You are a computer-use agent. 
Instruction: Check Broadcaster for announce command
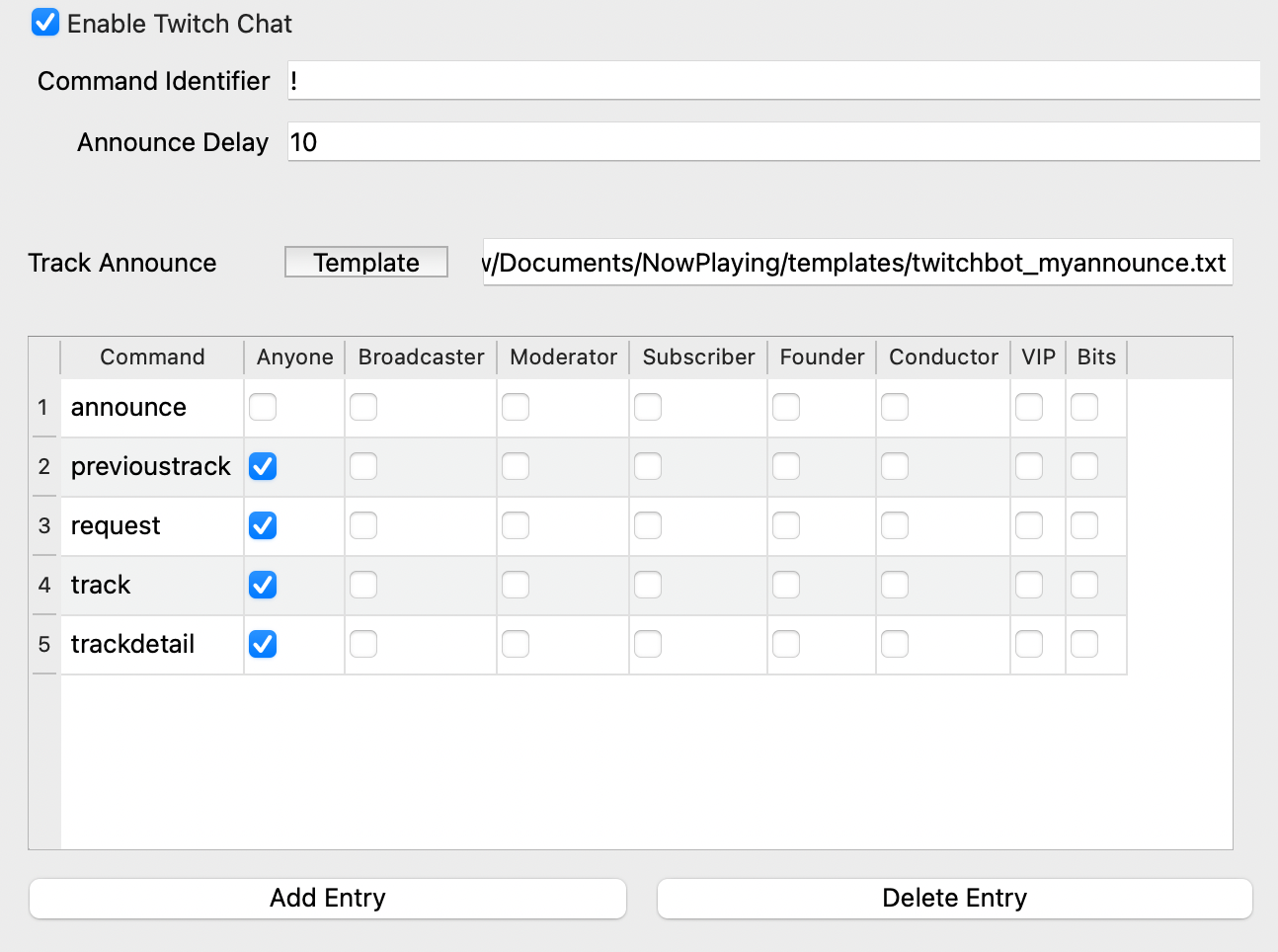[x=363, y=407]
